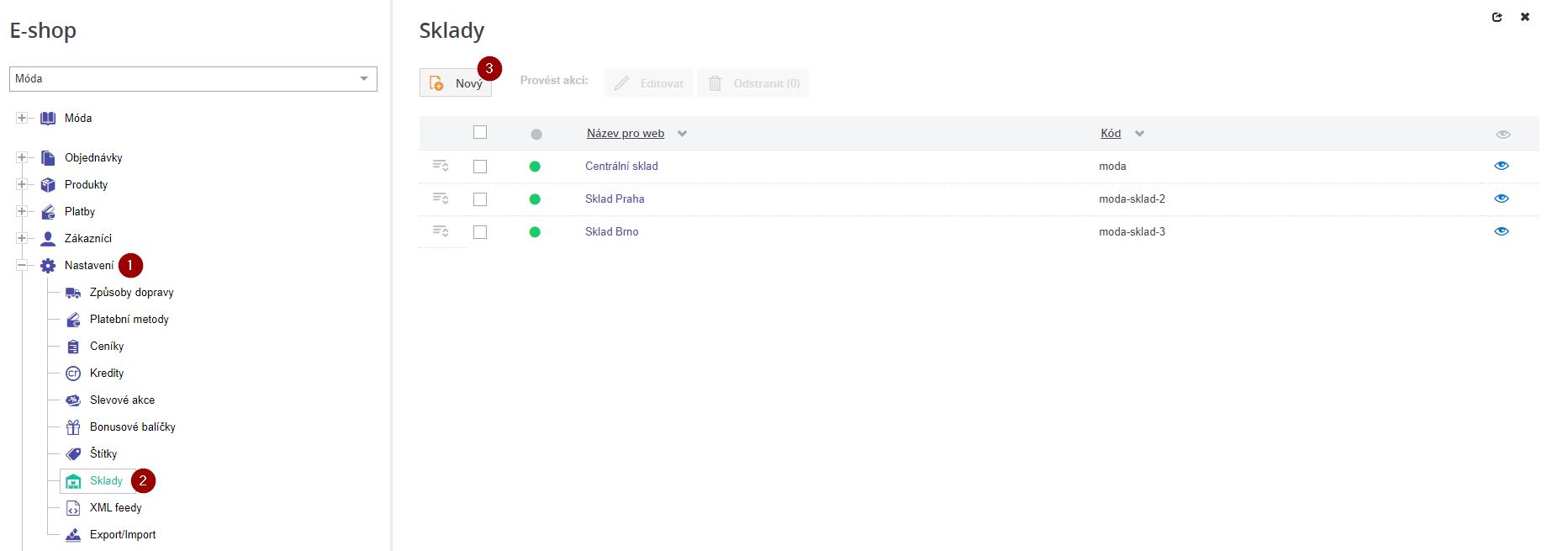Click the Nový button
Viewport: 1568px width, 551px height.
coord(456,83)
